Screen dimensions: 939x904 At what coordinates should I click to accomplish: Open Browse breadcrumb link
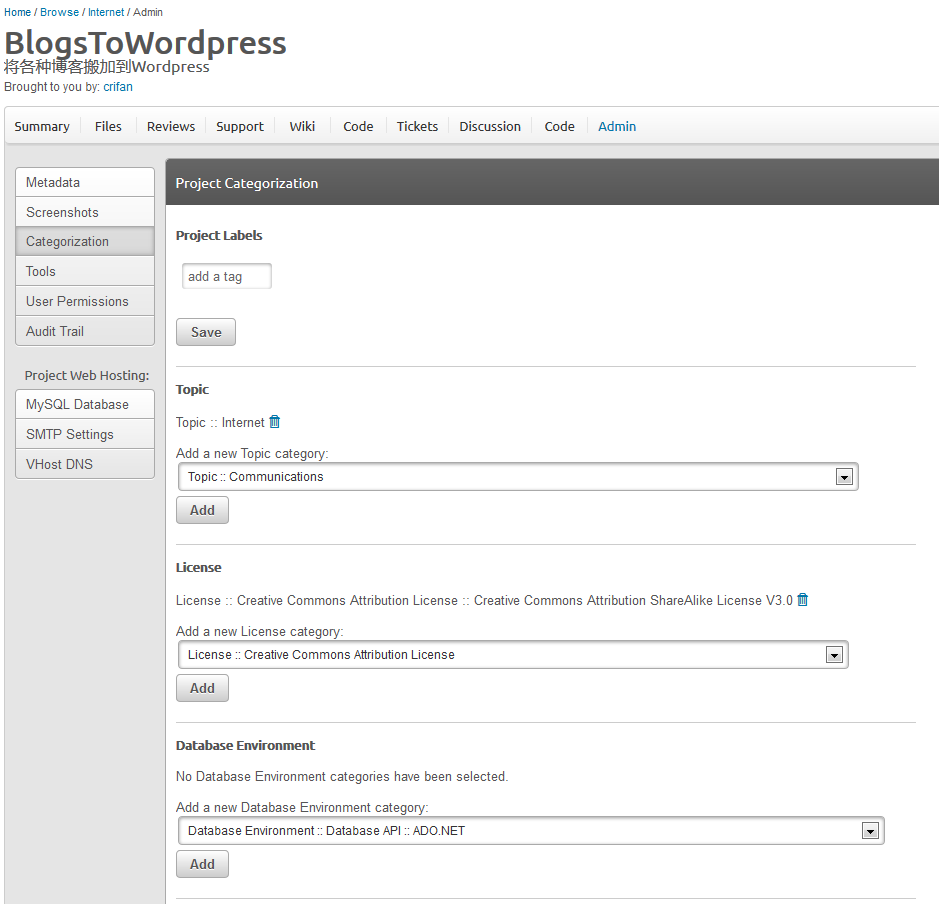[x=59, y=12]
